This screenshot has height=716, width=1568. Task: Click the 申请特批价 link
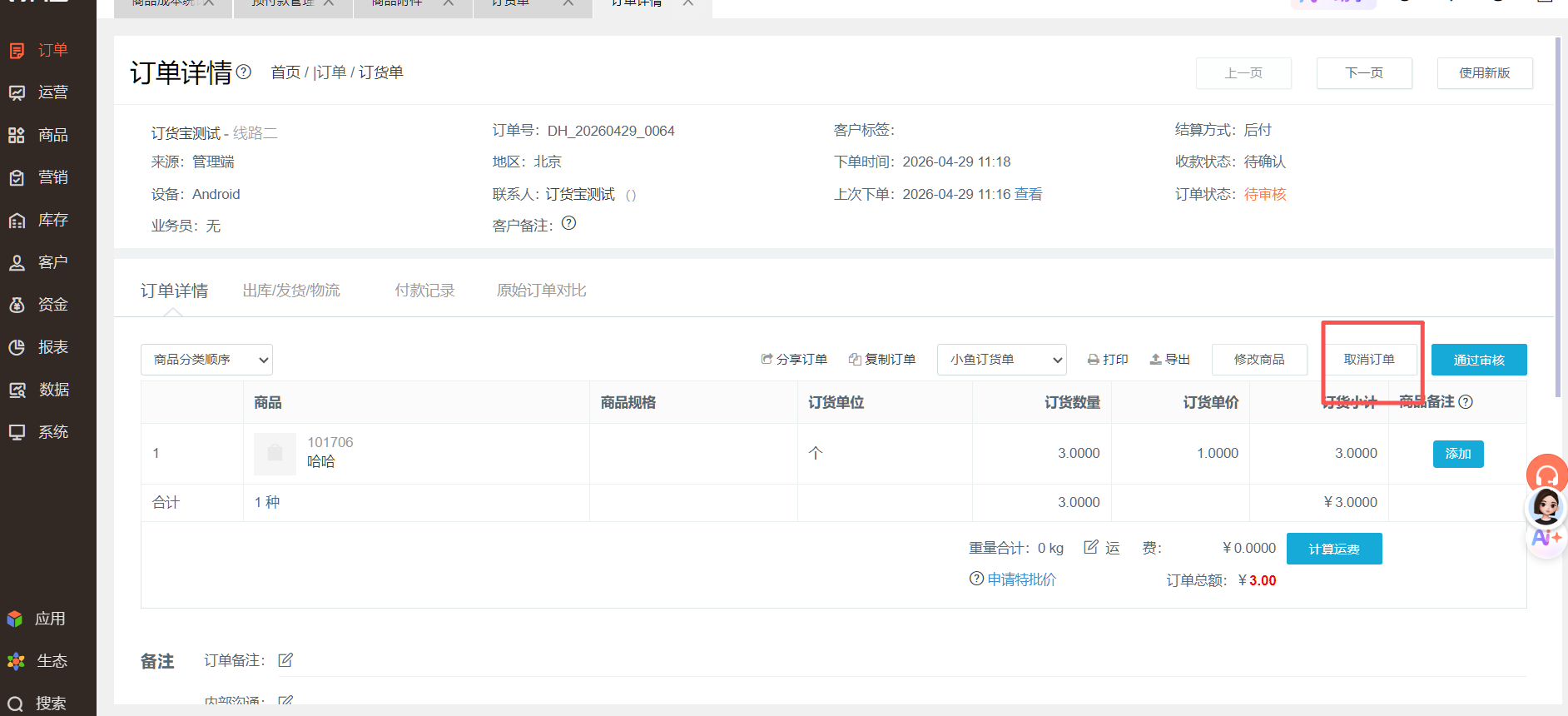click(1021, 579)
